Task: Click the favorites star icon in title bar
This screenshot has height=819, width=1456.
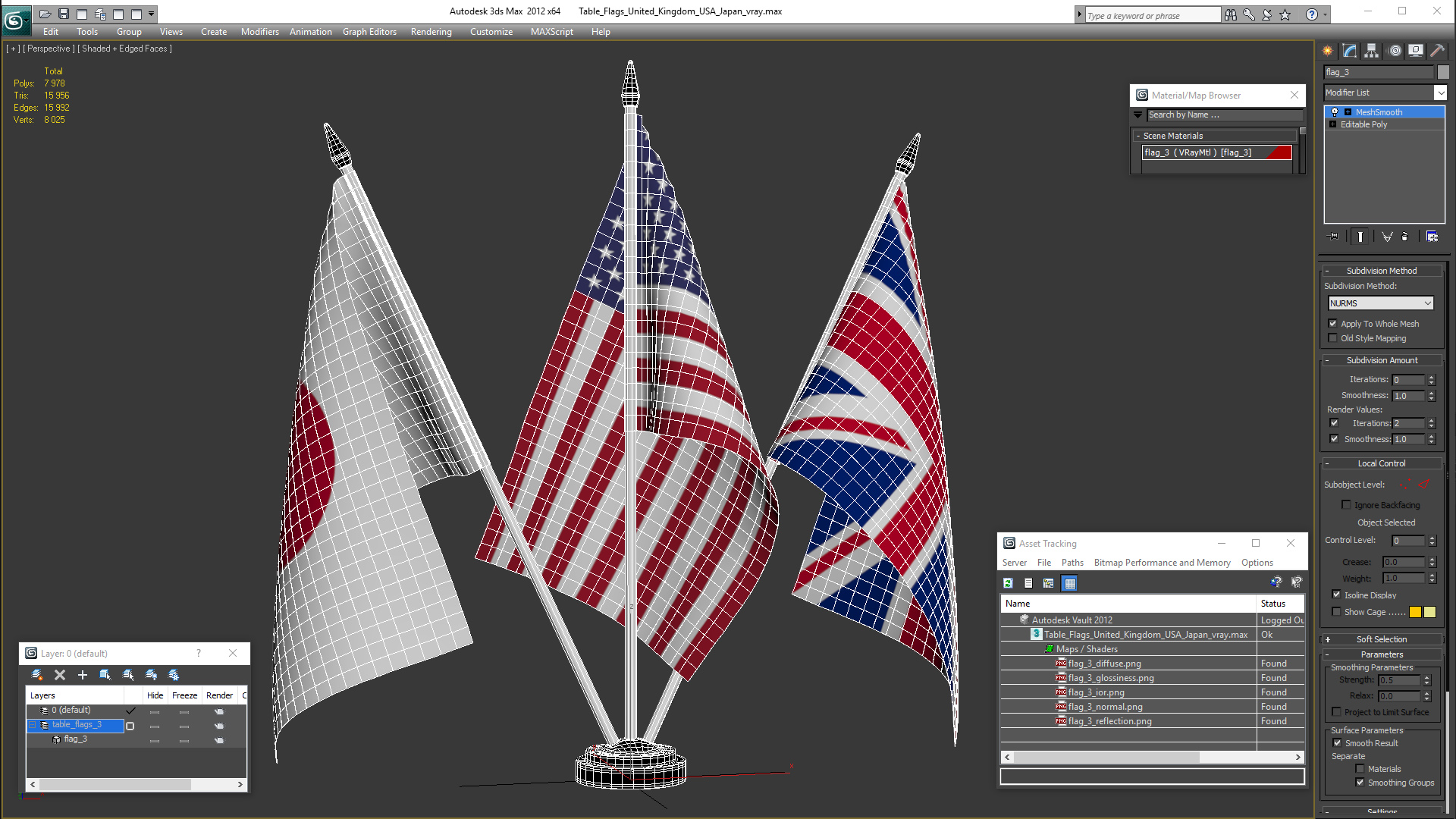Action: [1285, 14]
